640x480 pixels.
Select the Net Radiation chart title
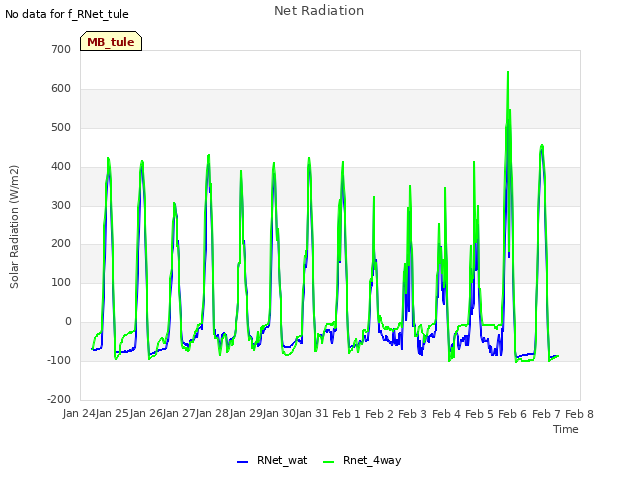pos(319,11)
